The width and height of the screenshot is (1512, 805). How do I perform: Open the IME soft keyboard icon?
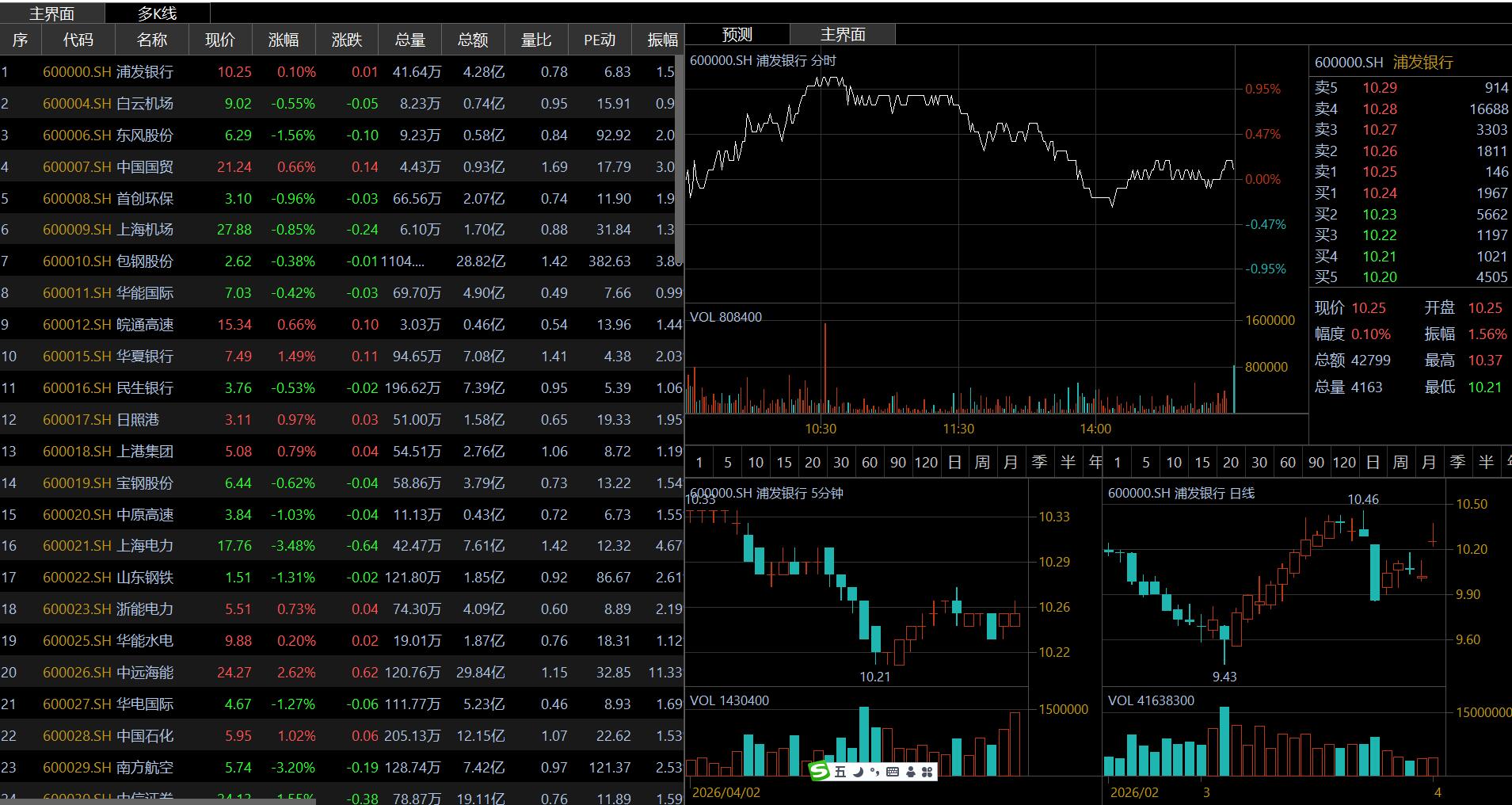(893, 772)
